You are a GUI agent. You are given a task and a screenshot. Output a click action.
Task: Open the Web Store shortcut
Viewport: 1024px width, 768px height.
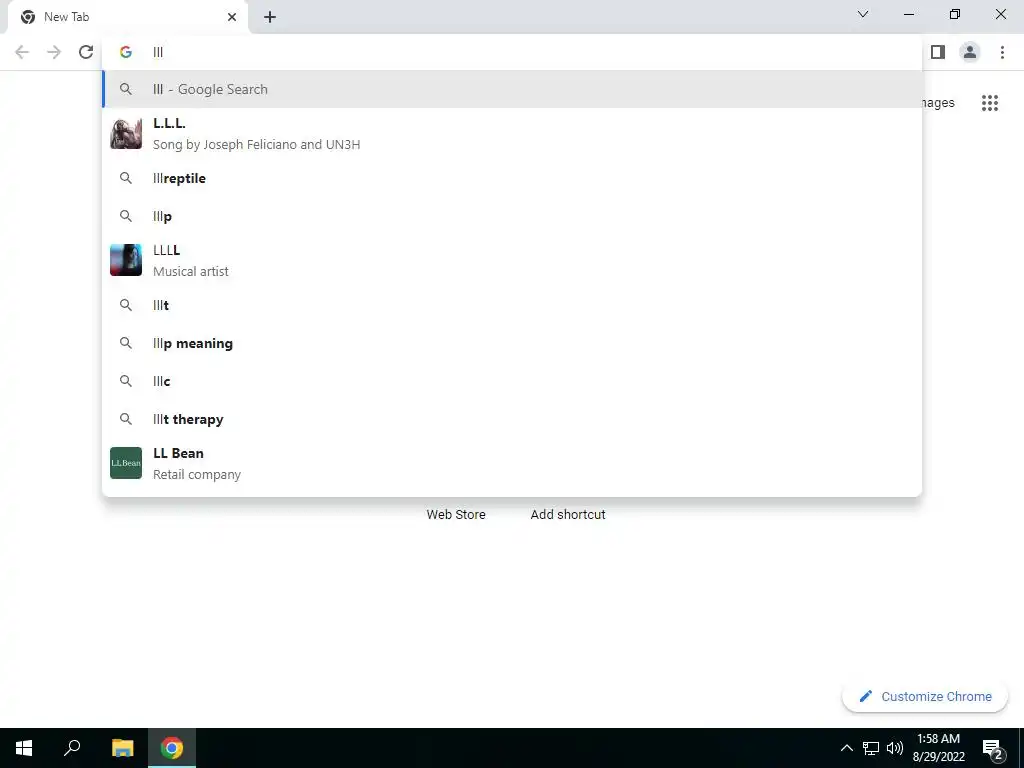[456, 515]
